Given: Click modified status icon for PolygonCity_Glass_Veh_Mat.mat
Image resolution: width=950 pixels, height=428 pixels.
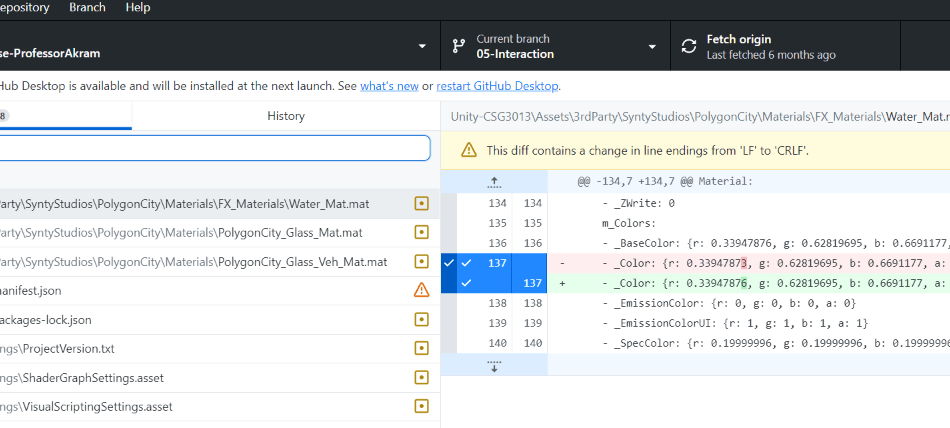Looking at the screenshot, I should [421, 262].
